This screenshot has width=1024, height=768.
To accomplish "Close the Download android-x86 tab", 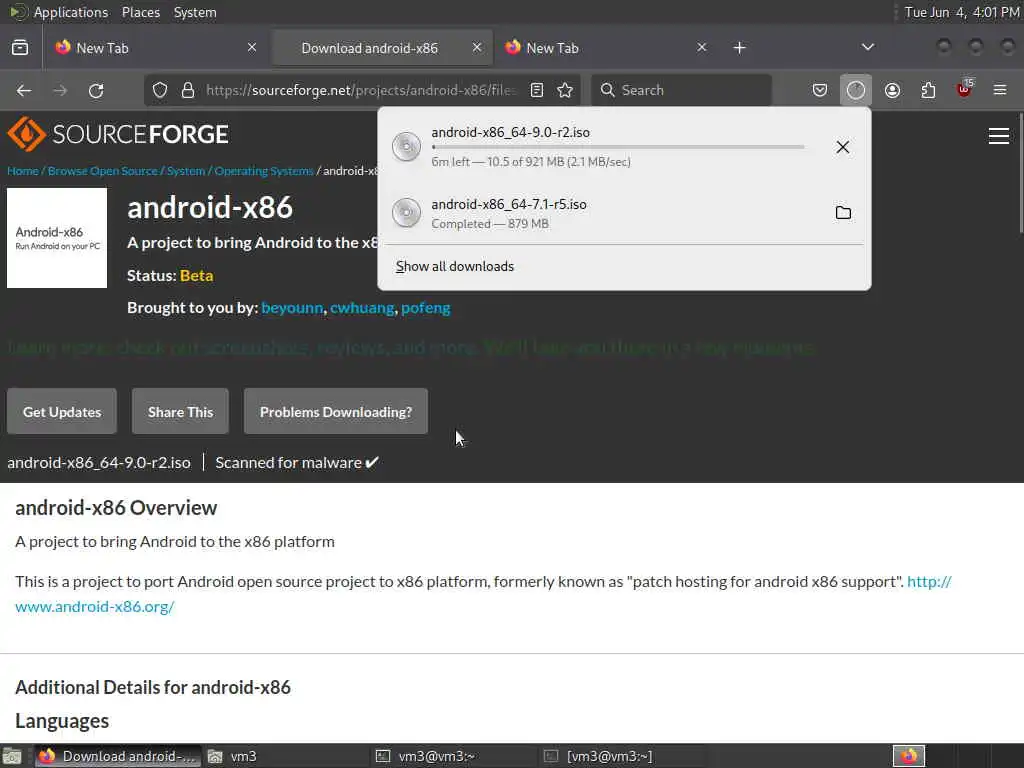I will tap(477, 48).
